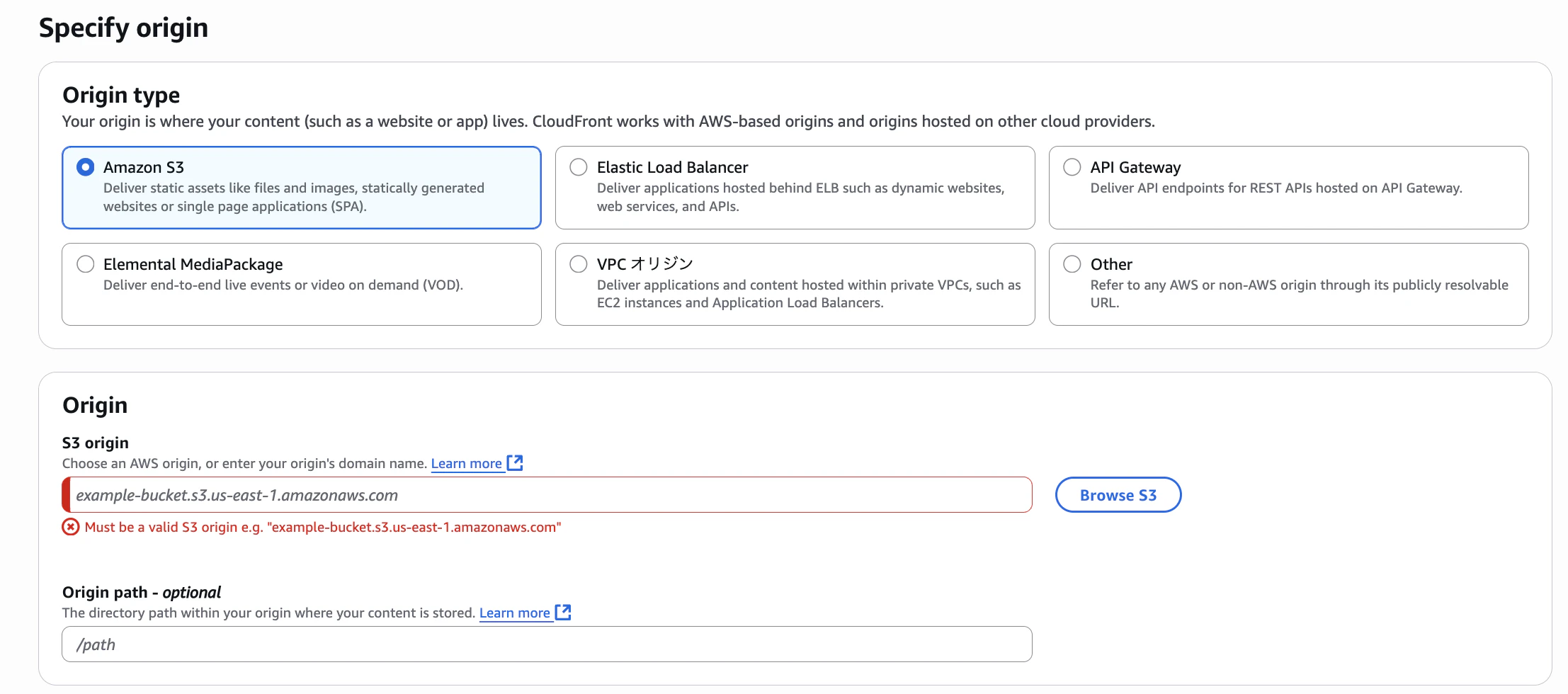Click the 'Must be a valid S3 origin' error text

click(323, 528)
